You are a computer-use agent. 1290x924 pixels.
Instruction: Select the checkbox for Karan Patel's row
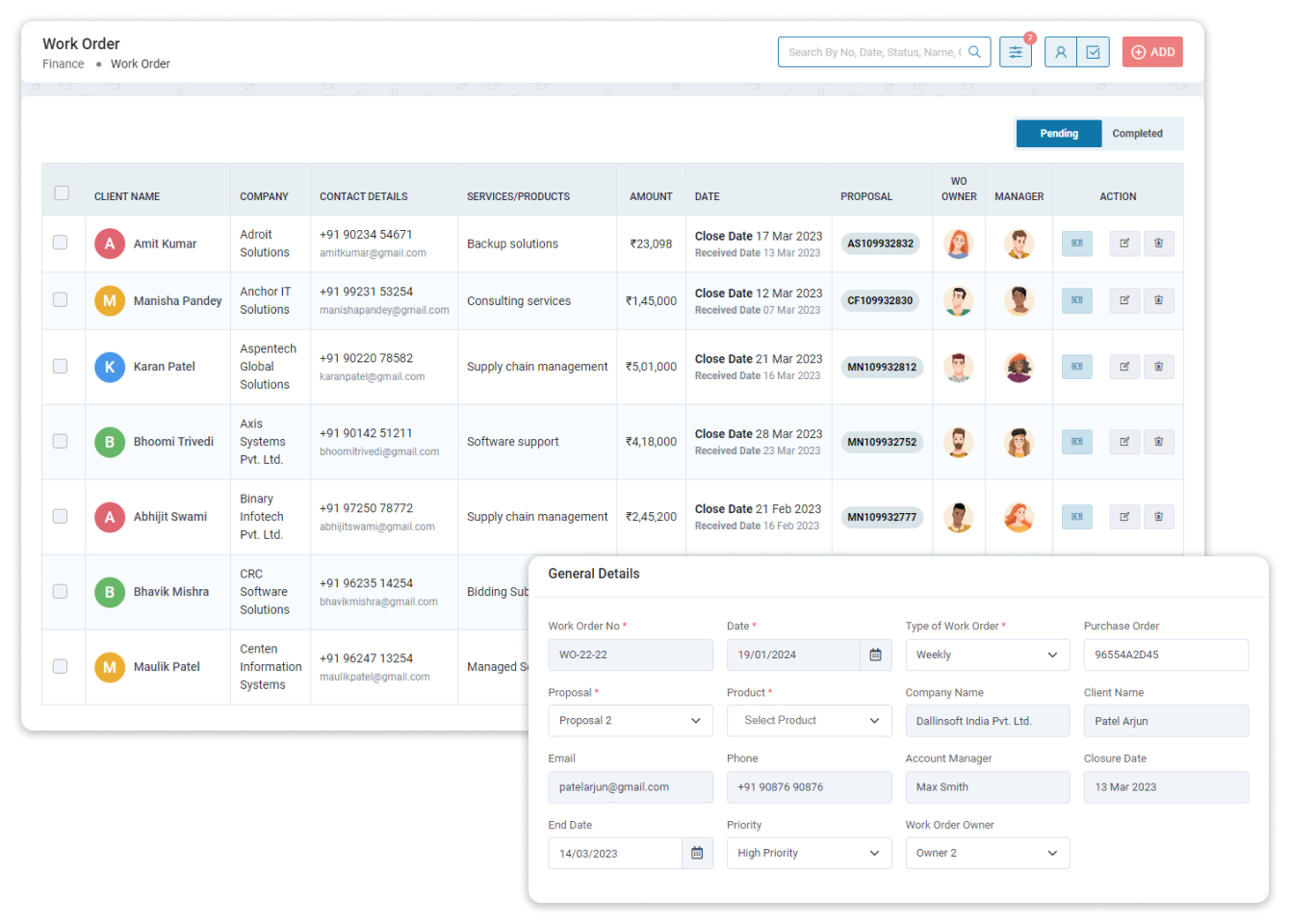coord(62,366)
